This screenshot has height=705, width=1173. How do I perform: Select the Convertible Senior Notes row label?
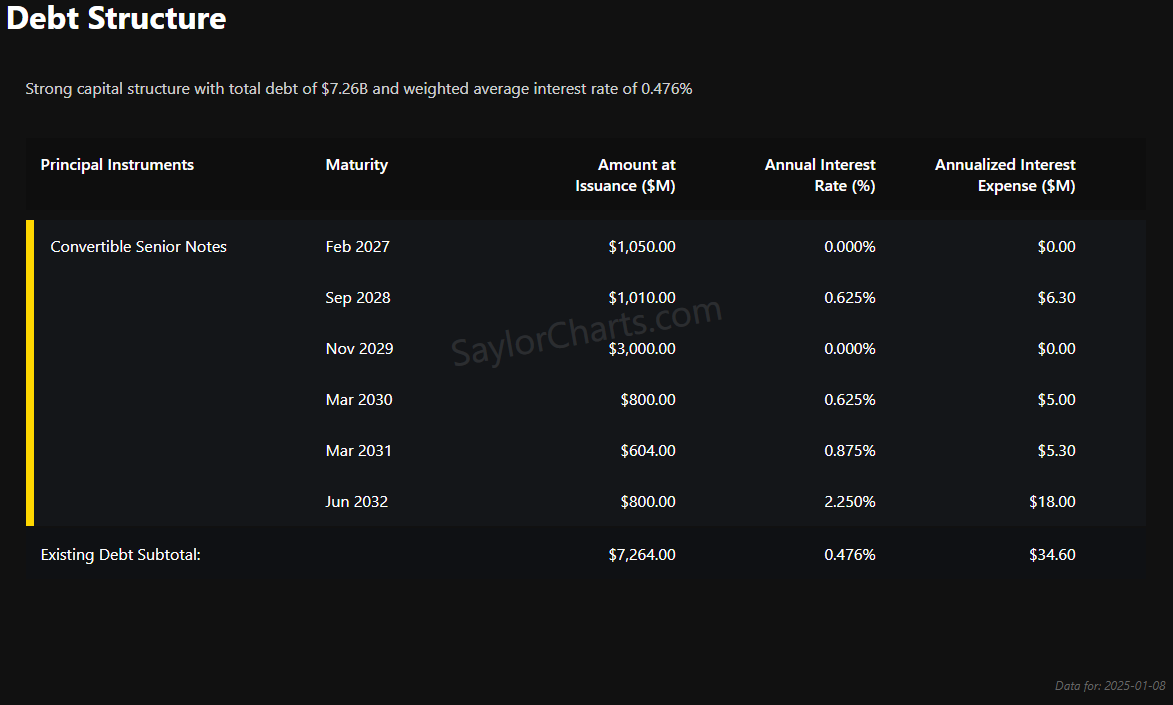point(138,247)
